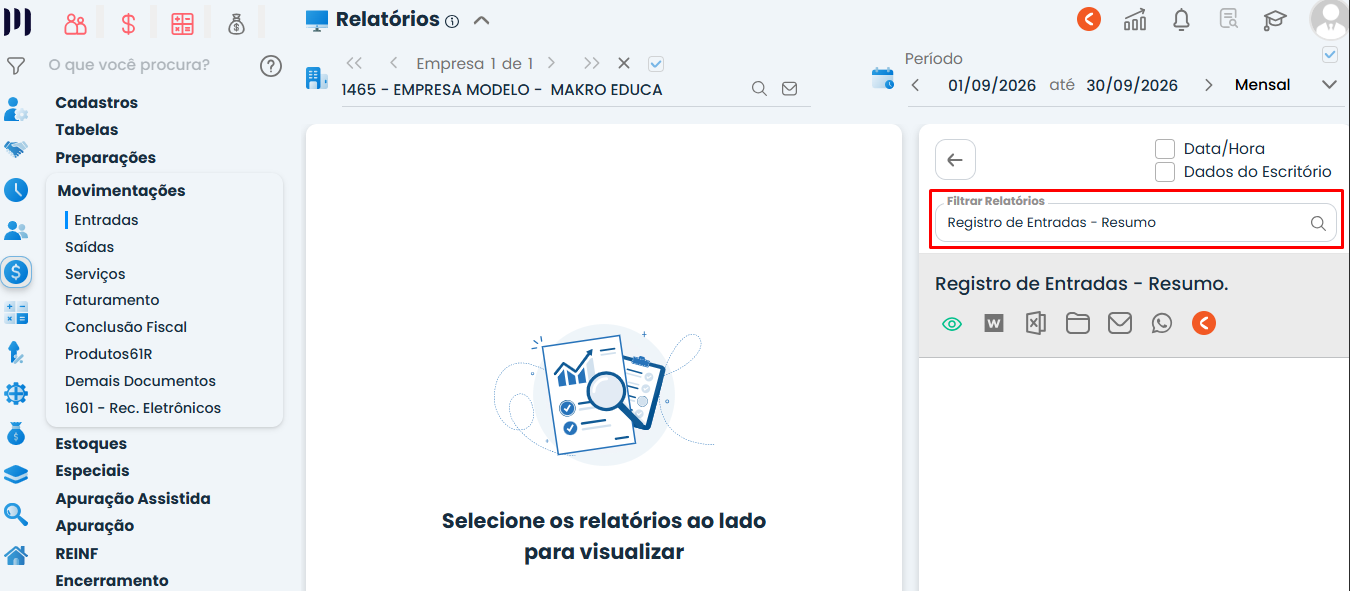Image resolution: width=1350 pixels, height=591 pixels.
Task: Open the user settings sidebar icon
Action: tap(16, 109)
